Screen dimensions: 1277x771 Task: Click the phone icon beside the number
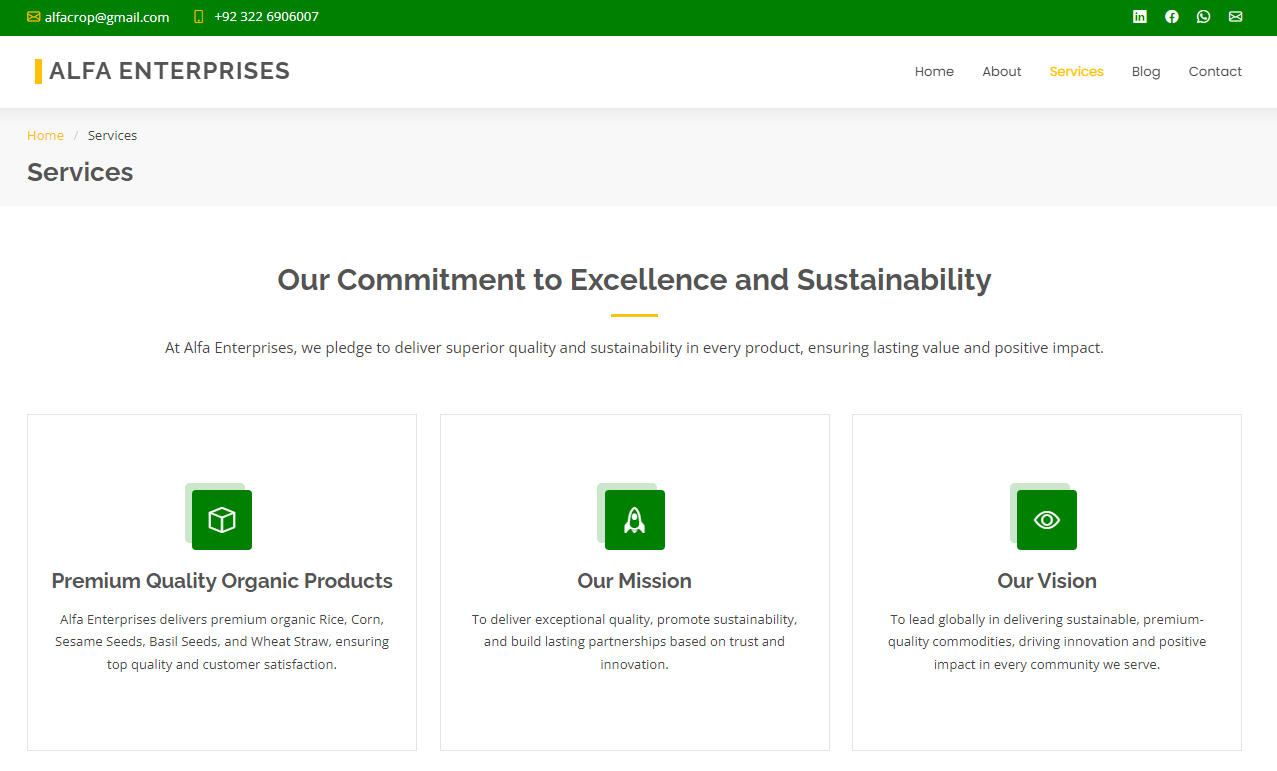click(x=198, y=17)
